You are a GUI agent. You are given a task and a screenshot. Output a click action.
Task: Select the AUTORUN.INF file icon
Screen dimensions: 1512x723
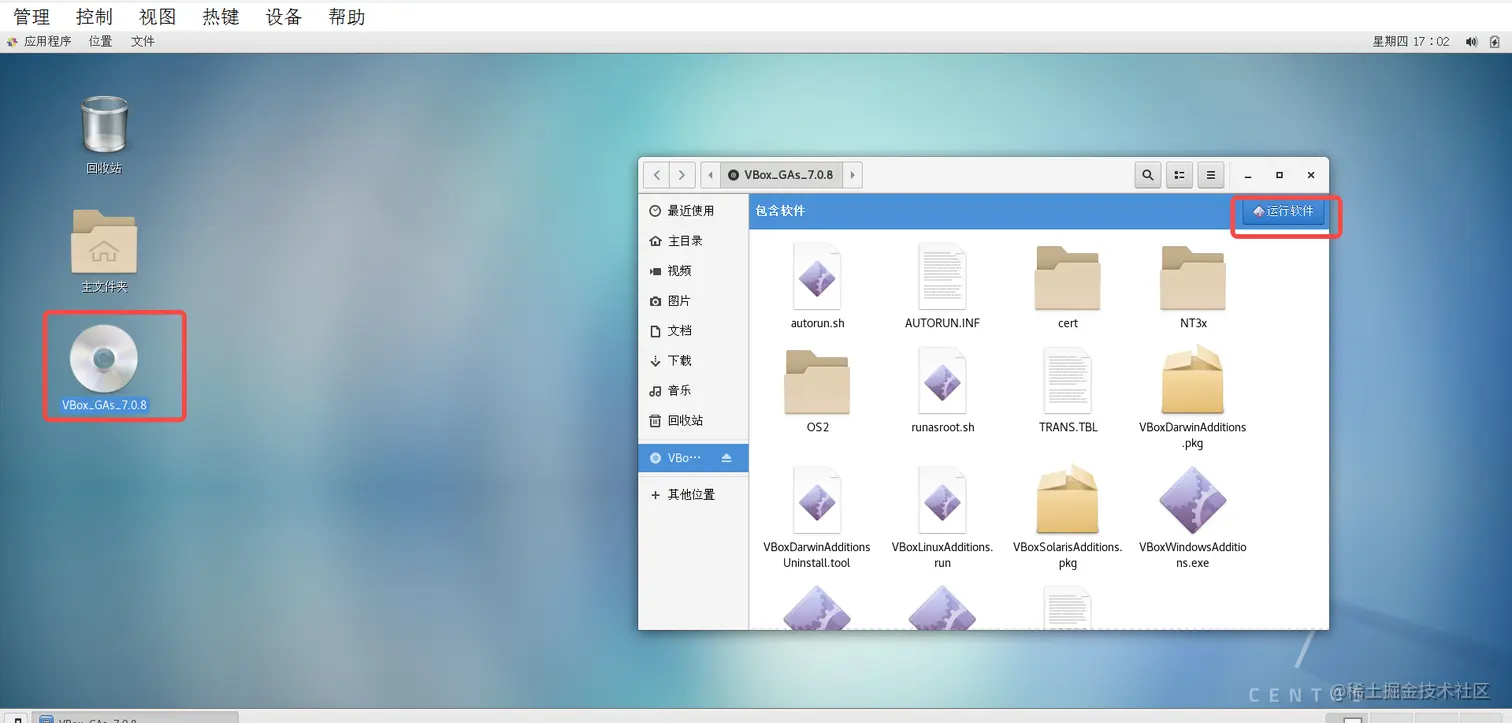click(x=942, y=277)
